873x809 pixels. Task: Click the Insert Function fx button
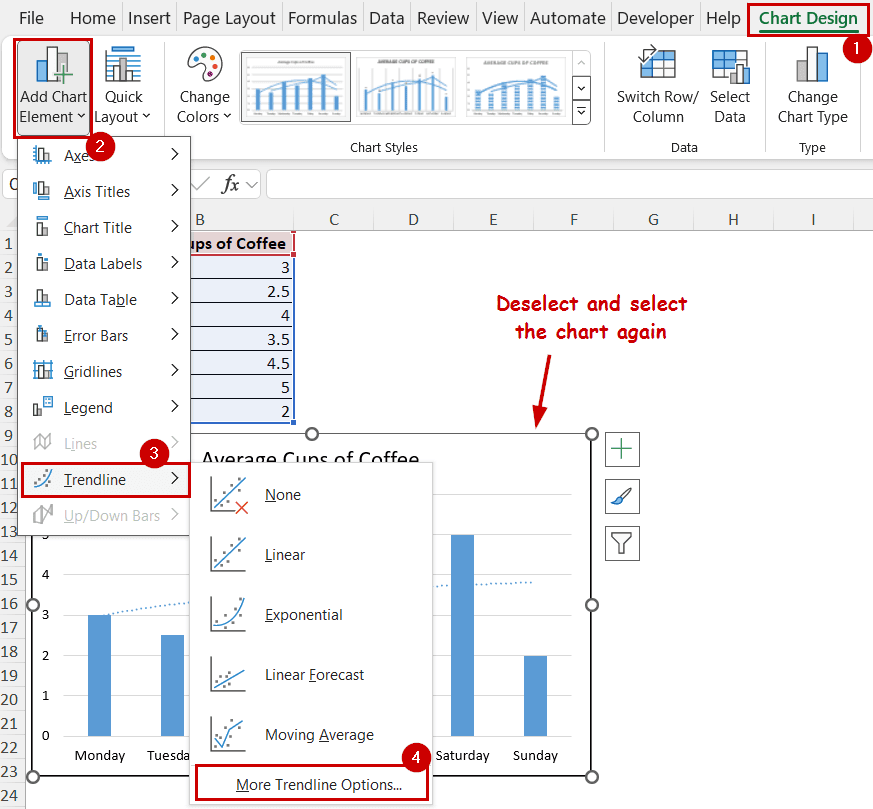230,184
